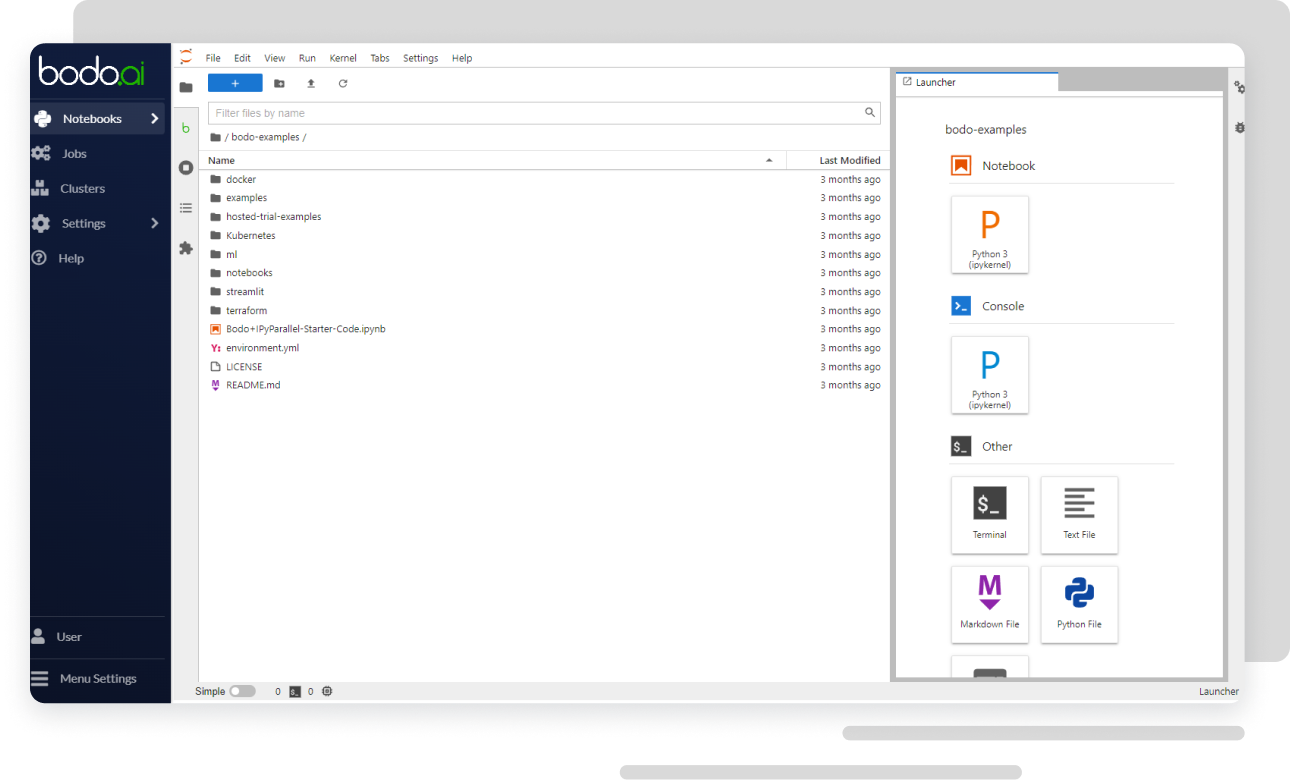Launch Python 3 console card
Viewport: 1290px width, 780px height.
pyautogui.click(x=990, y=375)
